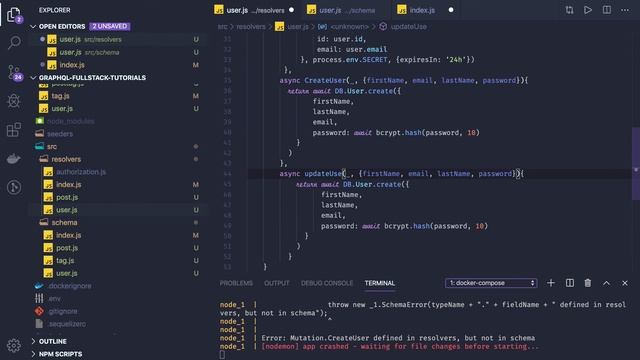Viewport: 640px width, 360px height.
Task: Switch to user.js schema tab
Action: (x=346, y=10)
